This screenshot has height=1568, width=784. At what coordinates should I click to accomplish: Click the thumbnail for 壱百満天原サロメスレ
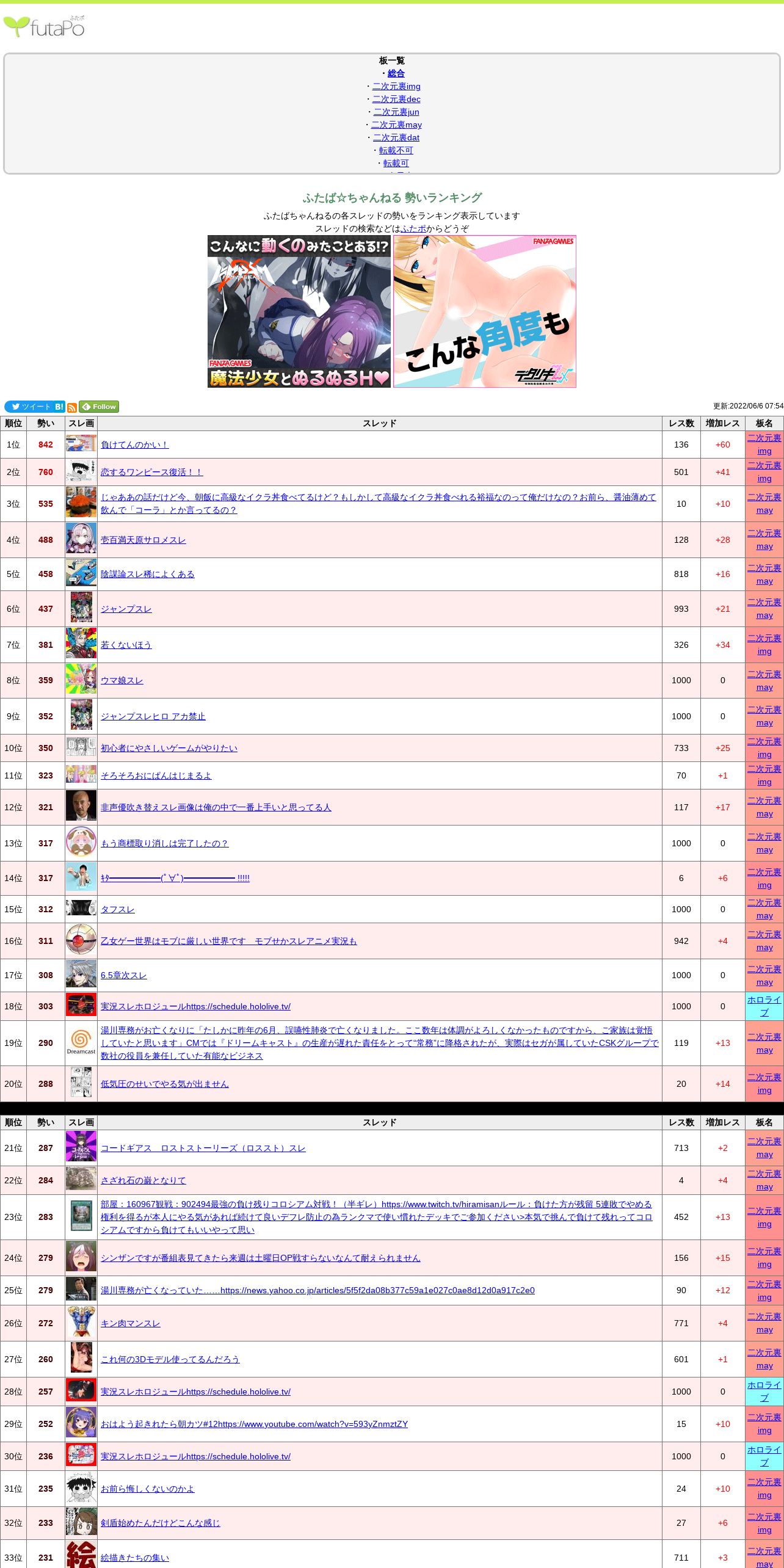pos(81,539)
